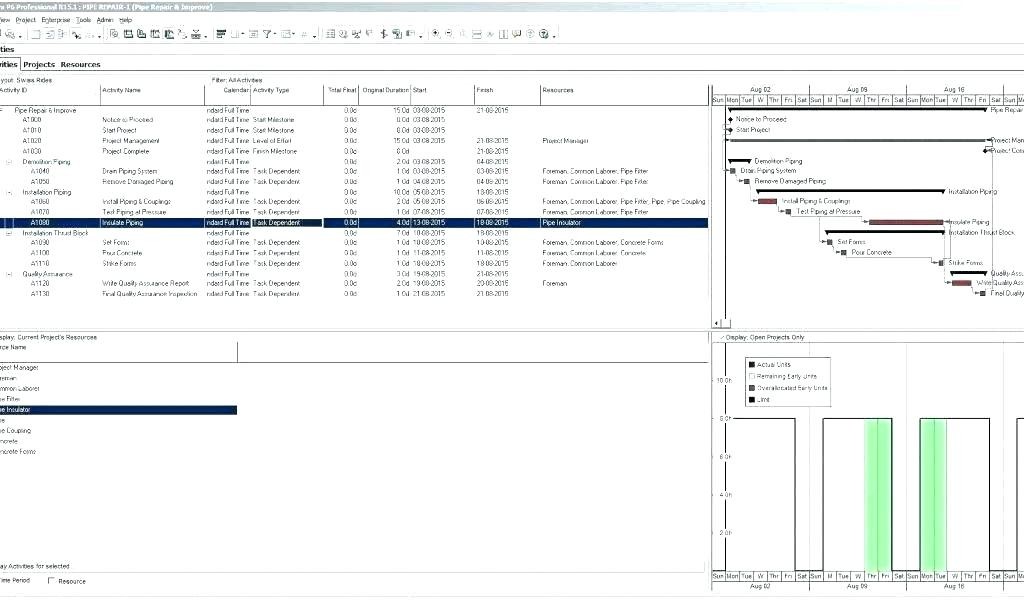Click the Remaining Early Units legend box
Screen dimensions: 1024x600
752,376
